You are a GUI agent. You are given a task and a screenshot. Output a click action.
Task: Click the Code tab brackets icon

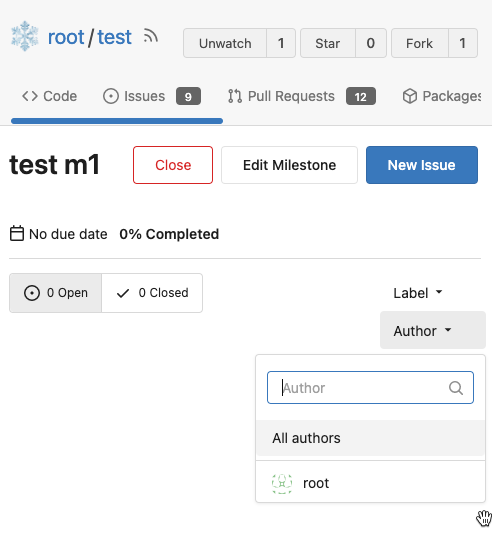coord(30,96)
